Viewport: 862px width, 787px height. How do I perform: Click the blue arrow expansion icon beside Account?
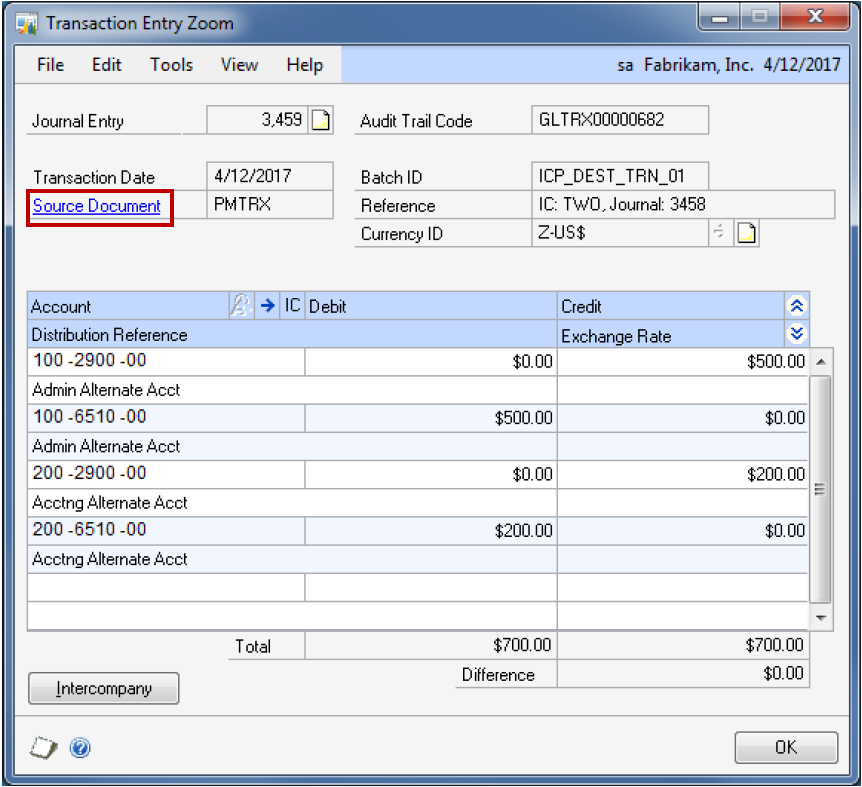click(x=267, y=307)
